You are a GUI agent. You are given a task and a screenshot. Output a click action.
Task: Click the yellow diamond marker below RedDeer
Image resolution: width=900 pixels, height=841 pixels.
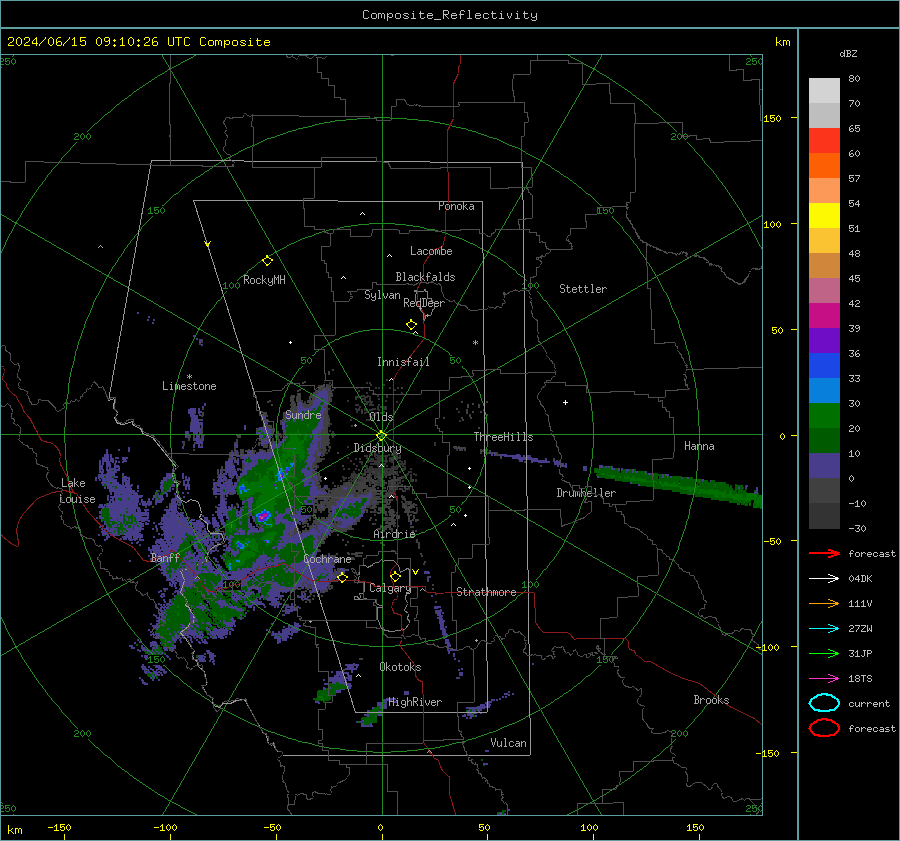pos(411,325)
